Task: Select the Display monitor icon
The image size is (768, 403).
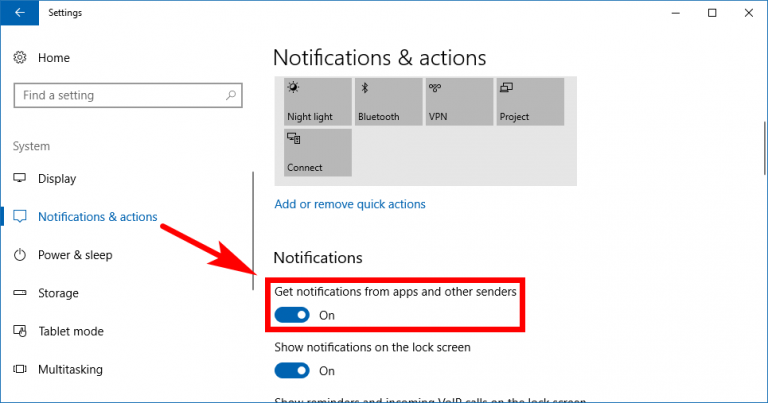Action: pyautogui.click(x=20, y=178)
